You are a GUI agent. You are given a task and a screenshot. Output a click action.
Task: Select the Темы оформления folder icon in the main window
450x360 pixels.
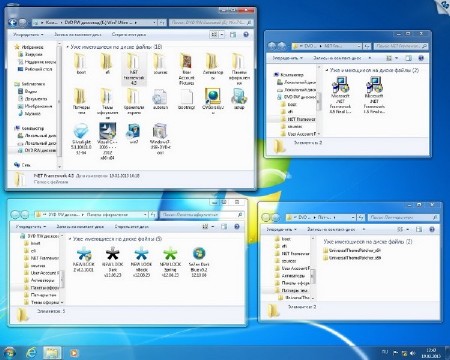pos(107,104)
